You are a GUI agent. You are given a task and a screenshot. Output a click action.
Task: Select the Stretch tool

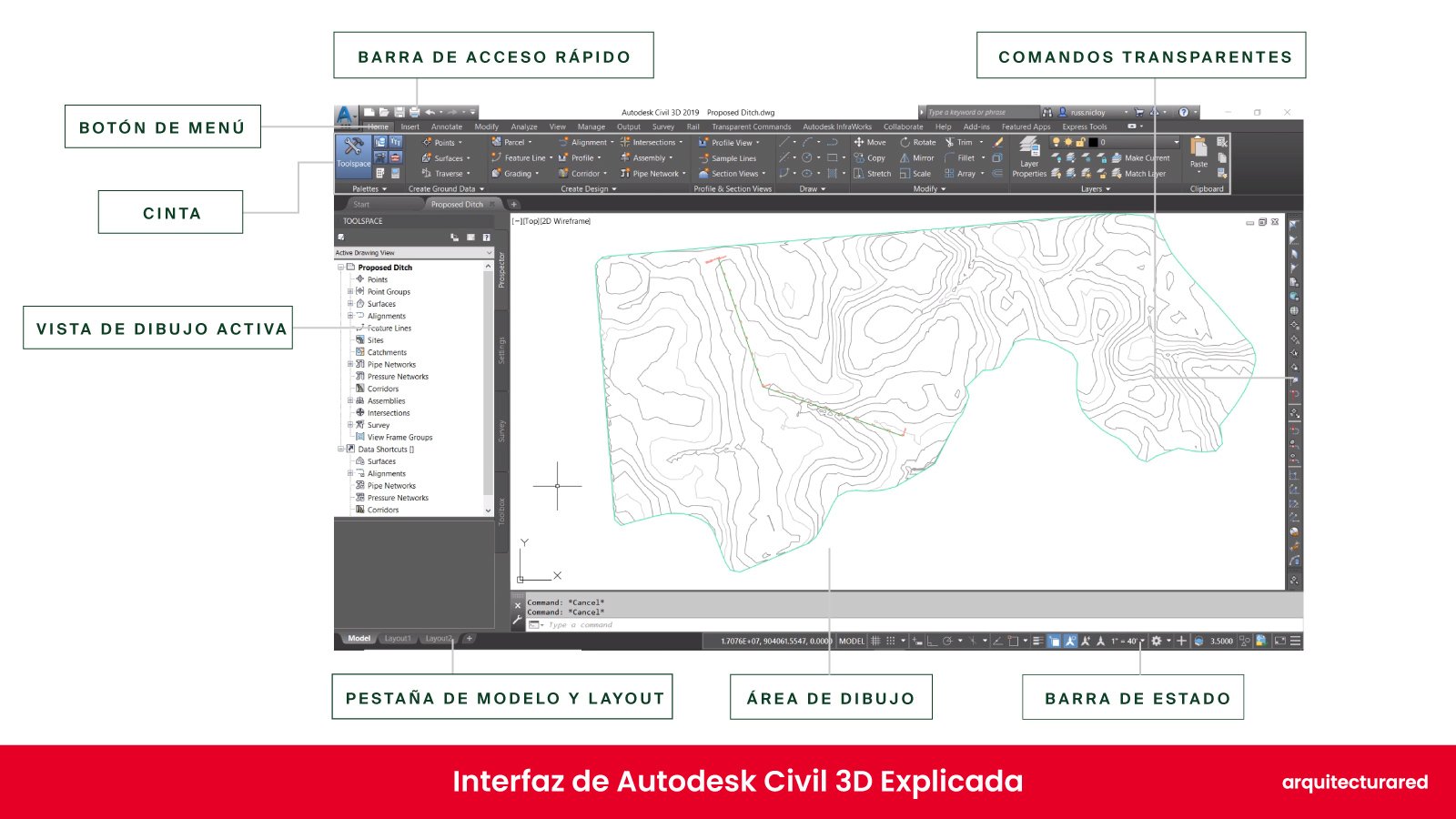coord(872,173)
